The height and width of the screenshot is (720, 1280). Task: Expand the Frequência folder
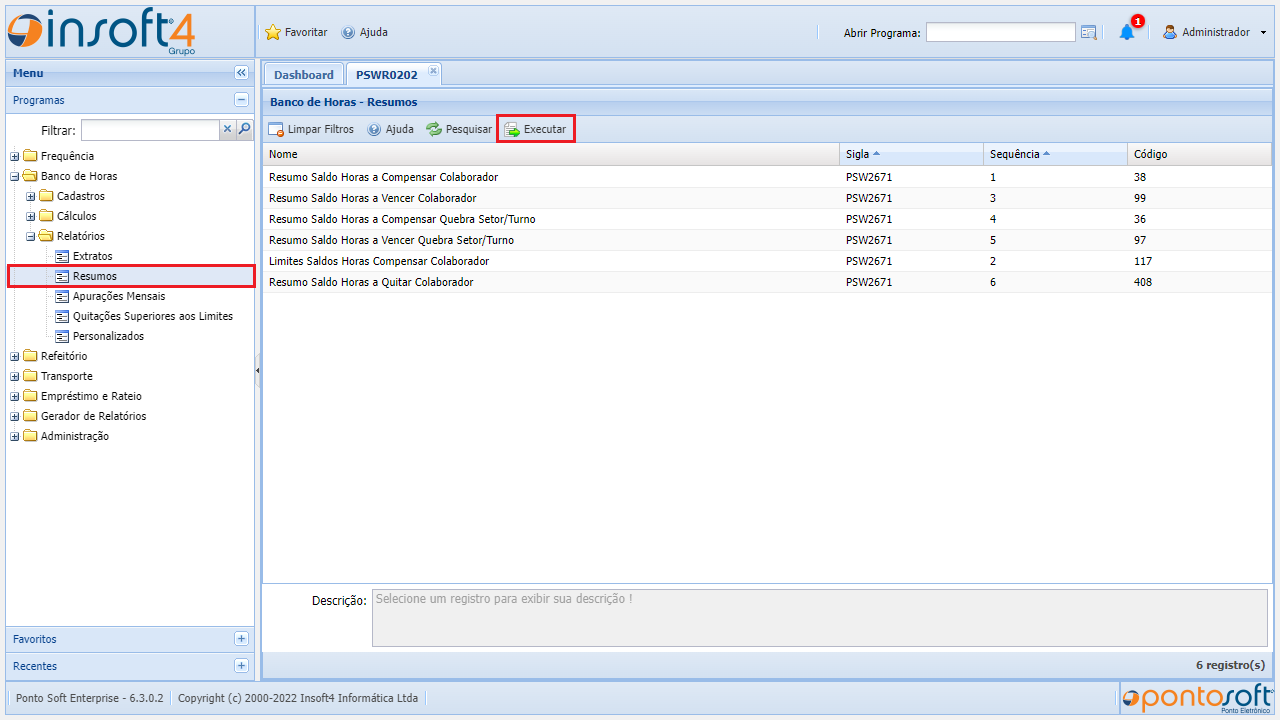pos(15,156)
